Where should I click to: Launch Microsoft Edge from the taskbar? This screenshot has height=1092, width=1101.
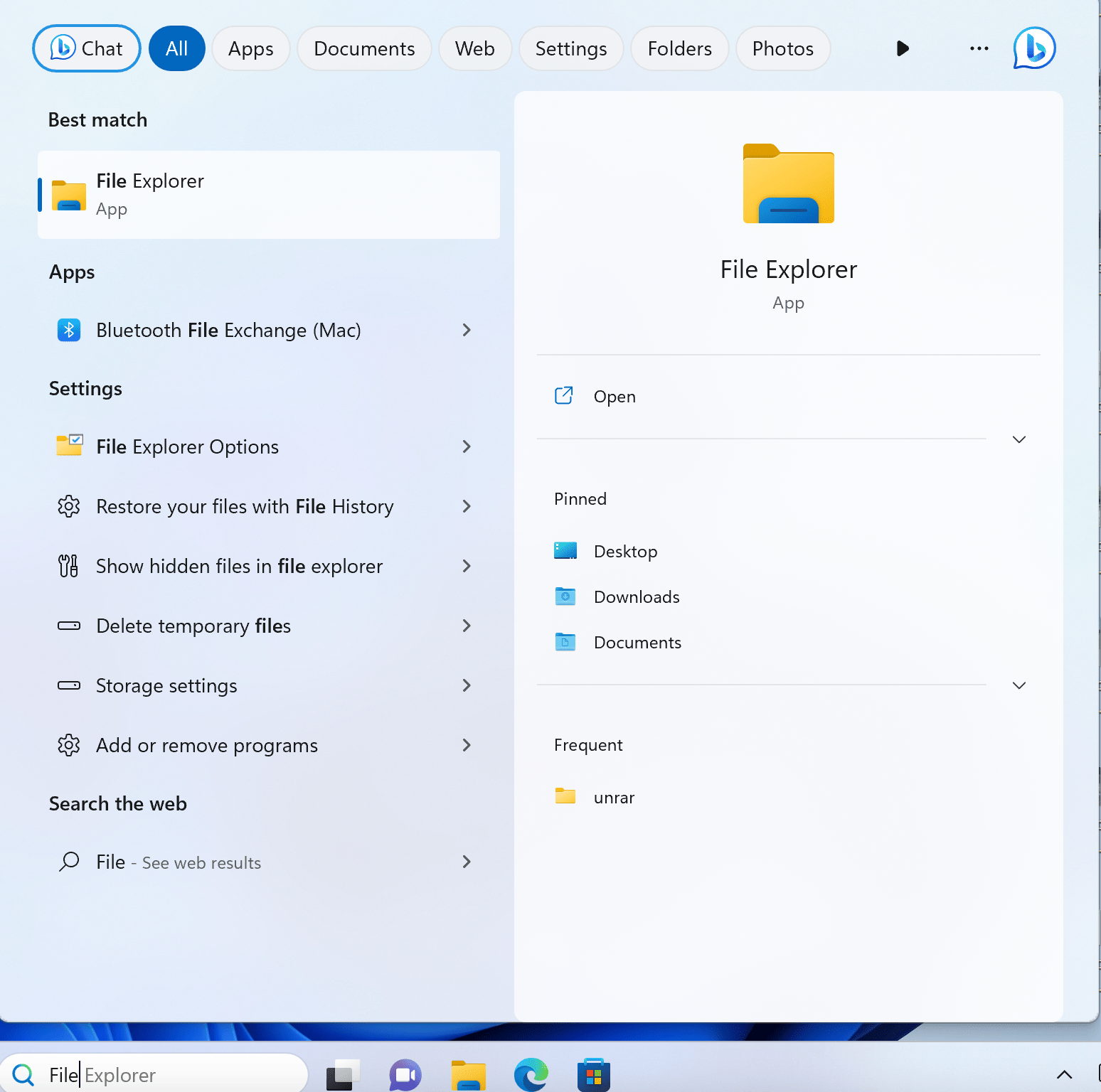click(x=531, y=1074)
